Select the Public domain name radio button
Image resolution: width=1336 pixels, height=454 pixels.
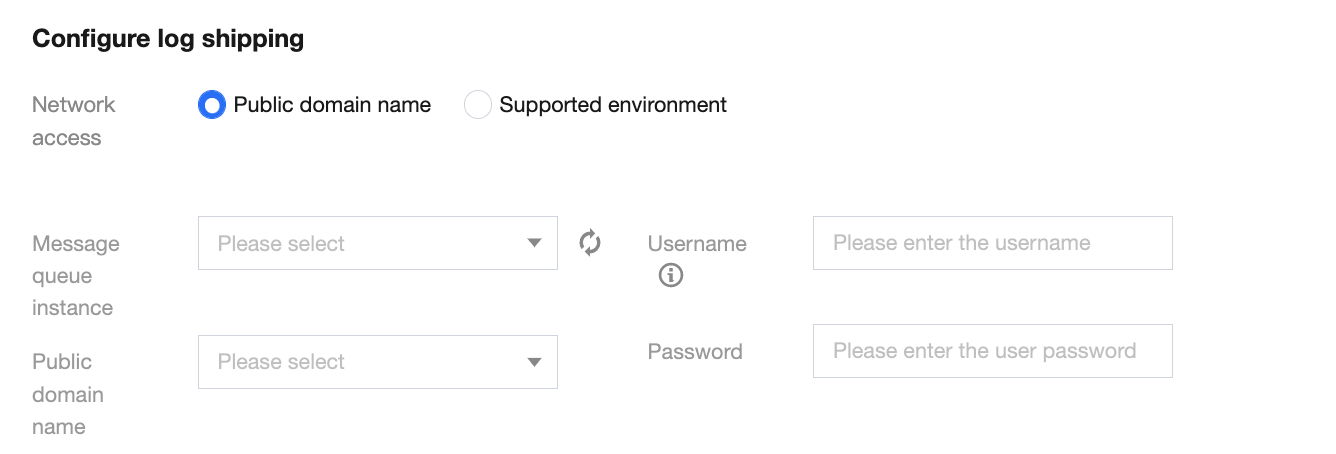point(212,104)
